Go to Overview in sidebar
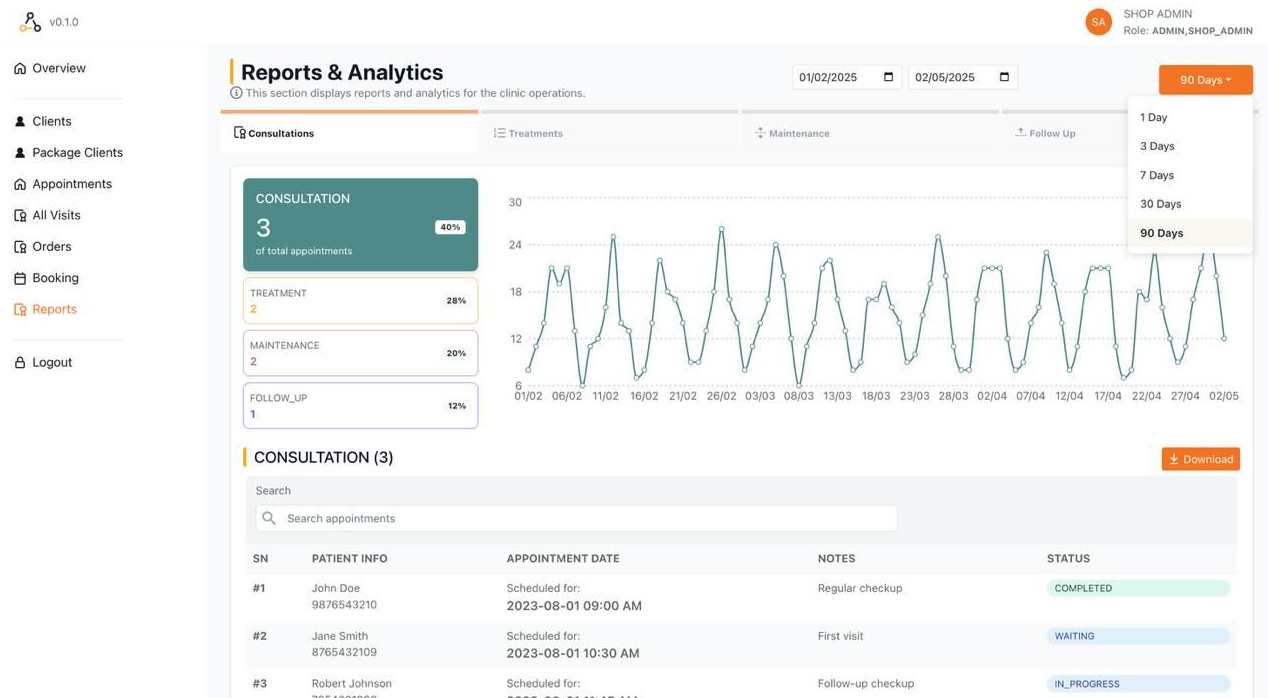 58,68
